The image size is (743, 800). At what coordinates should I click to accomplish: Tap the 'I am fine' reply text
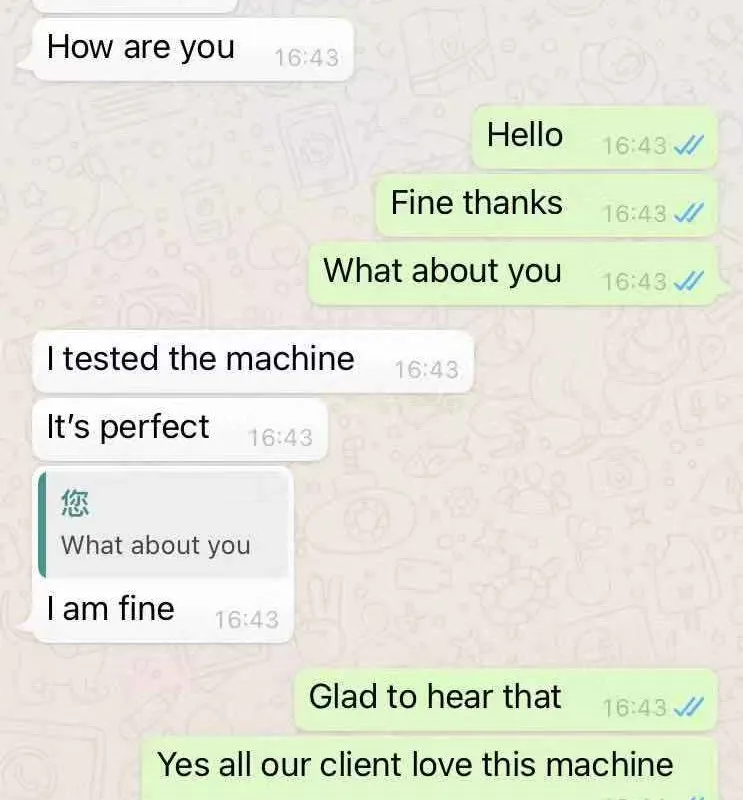coord(111,609)
